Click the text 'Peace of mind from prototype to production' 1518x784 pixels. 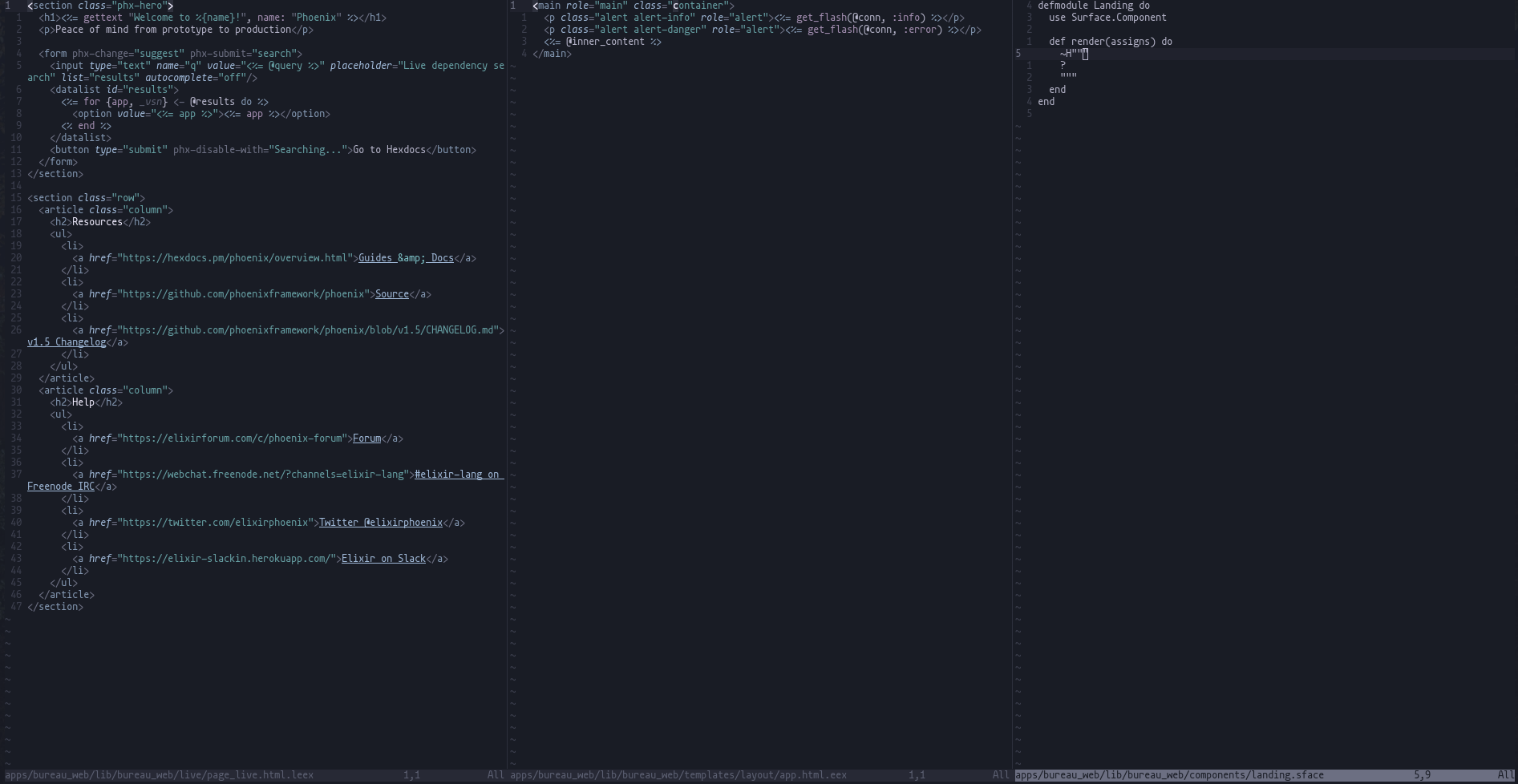tap(173, 30)
